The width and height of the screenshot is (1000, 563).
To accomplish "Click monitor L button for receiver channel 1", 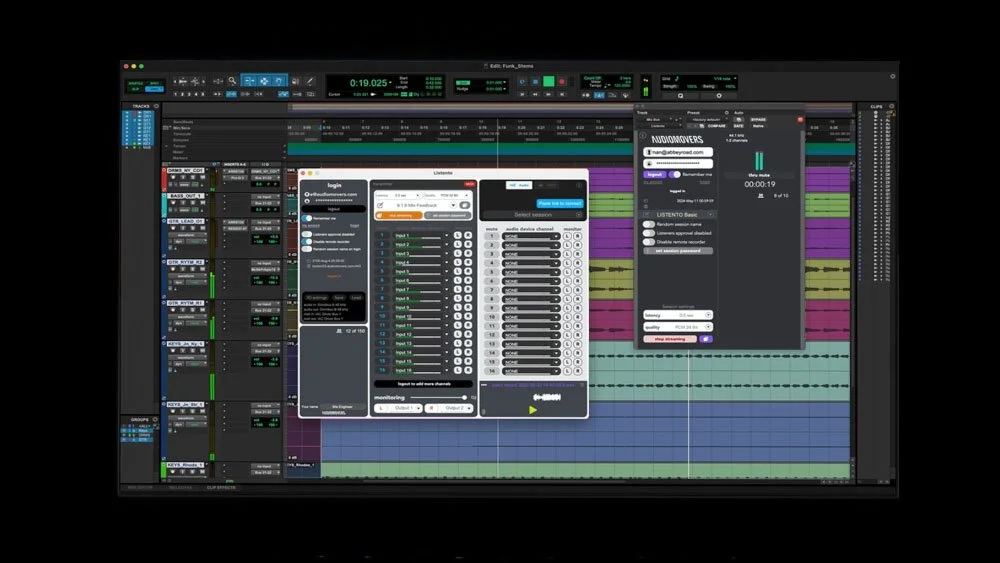I will point(567,236).
